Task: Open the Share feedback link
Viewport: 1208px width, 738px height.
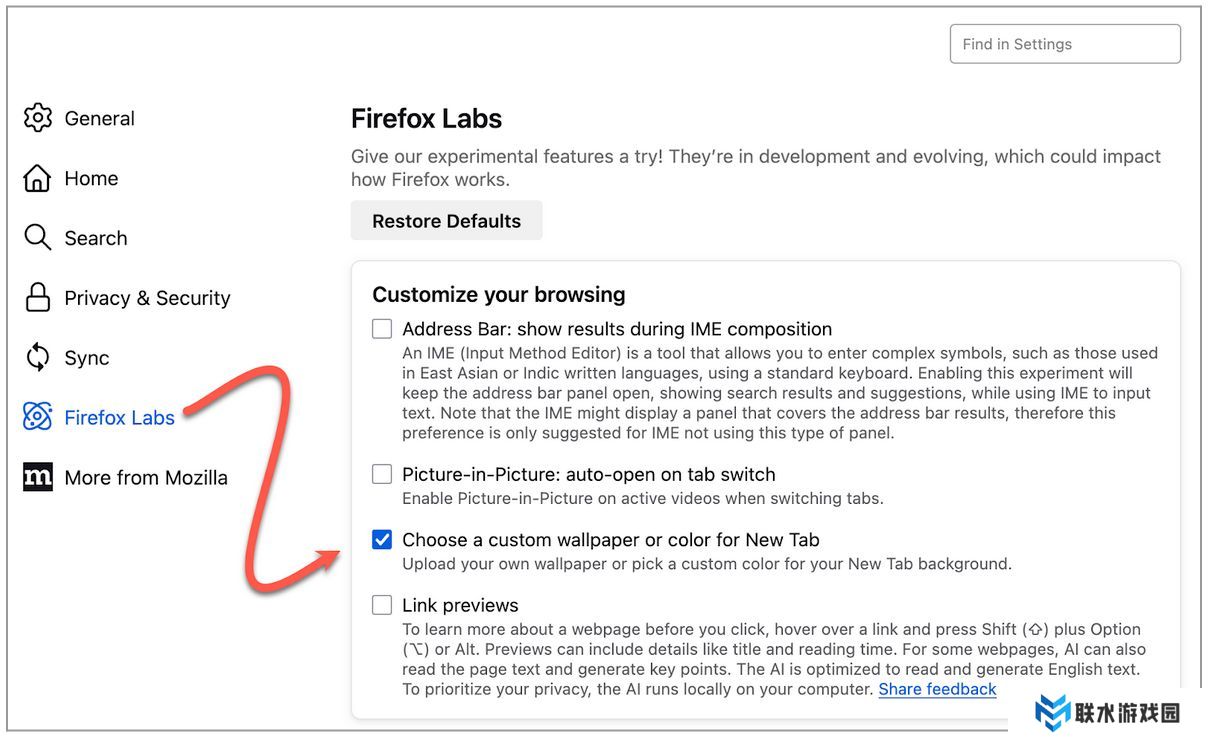Action: (x=937, y=689)
